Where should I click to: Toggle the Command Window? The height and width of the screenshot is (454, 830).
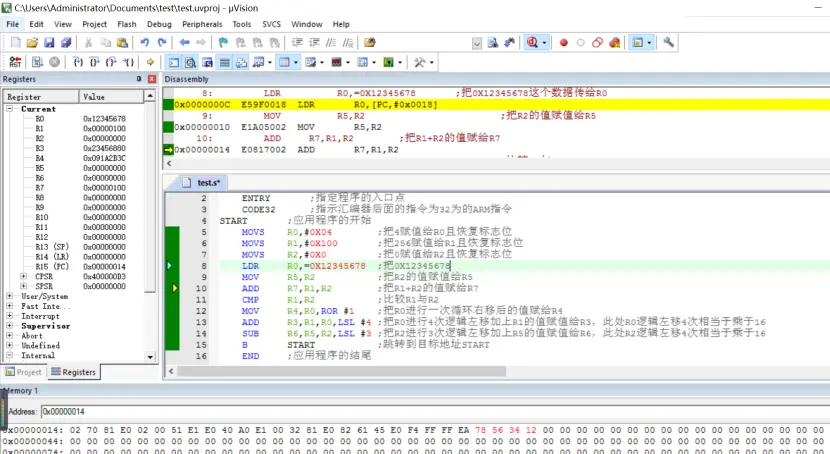174,62
